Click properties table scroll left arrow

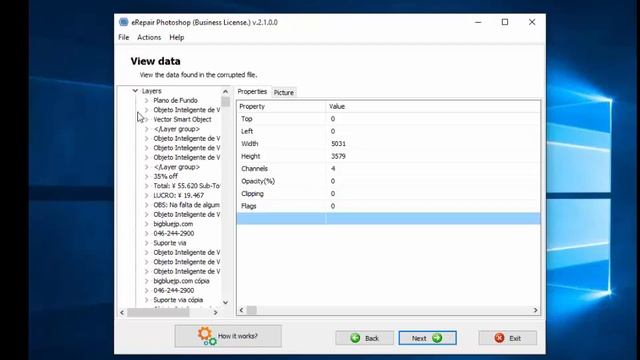241,310
